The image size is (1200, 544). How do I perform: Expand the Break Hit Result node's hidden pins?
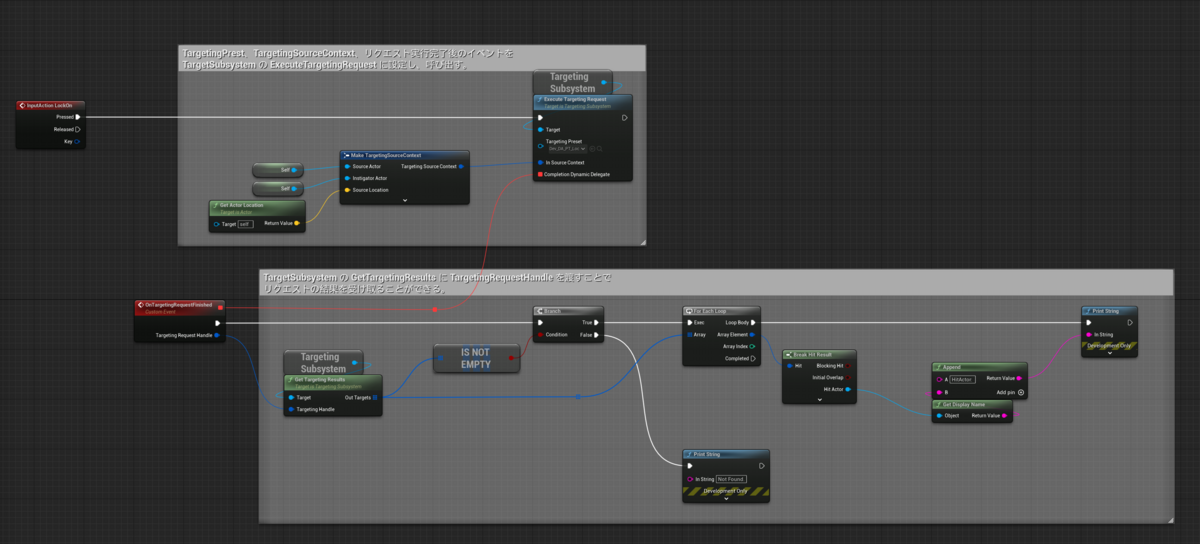[819, 399]
